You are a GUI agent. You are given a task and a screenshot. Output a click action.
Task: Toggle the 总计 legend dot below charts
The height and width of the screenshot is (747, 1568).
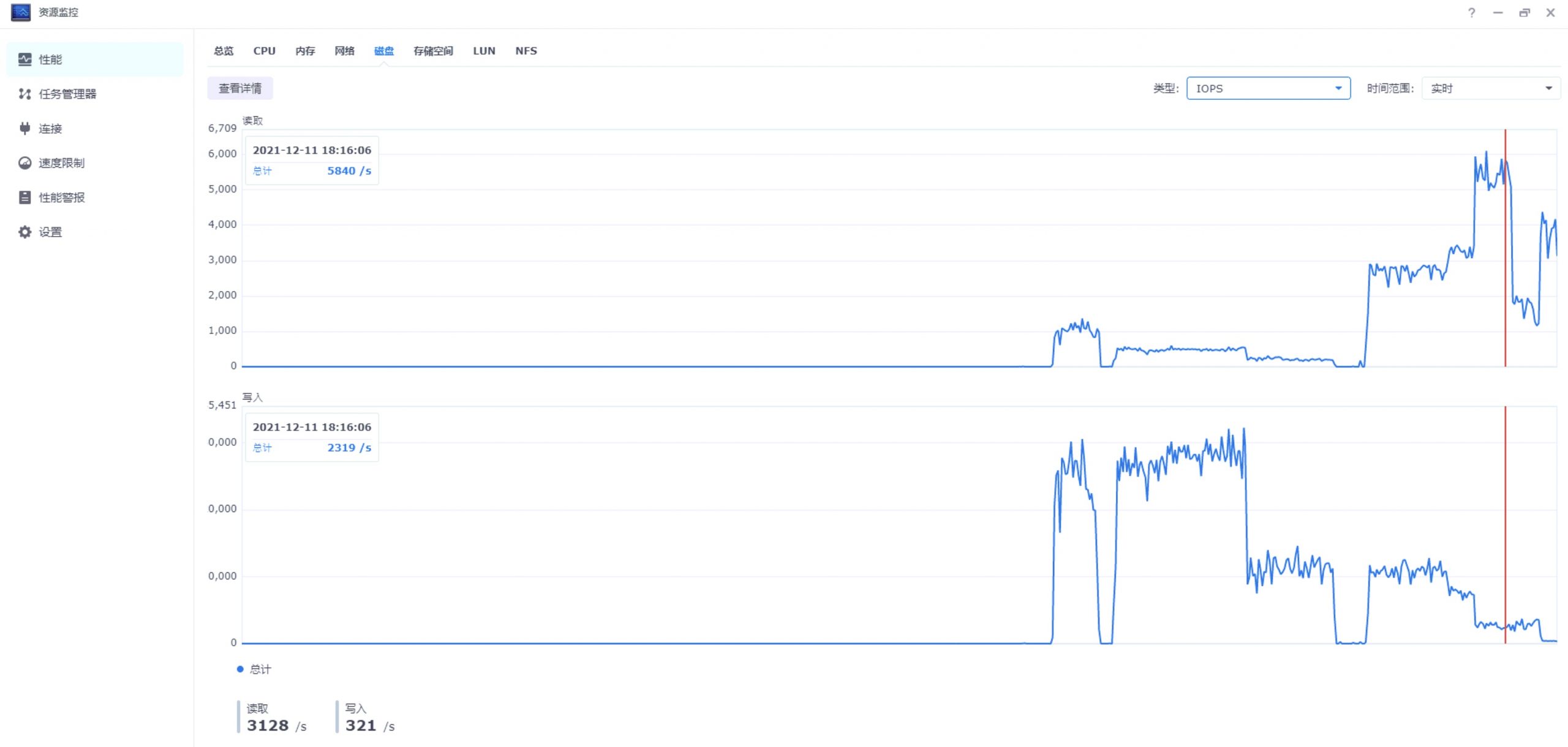(240, 669)
